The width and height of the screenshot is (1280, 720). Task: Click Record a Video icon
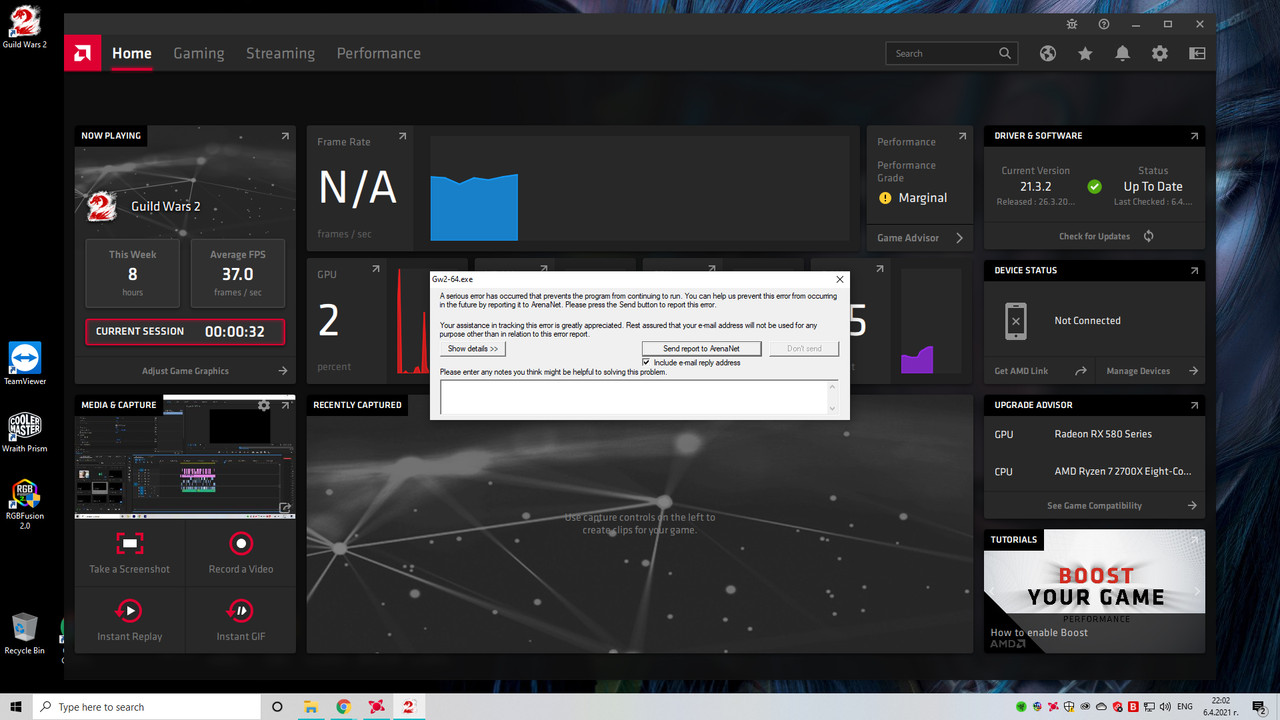point(240,544)
